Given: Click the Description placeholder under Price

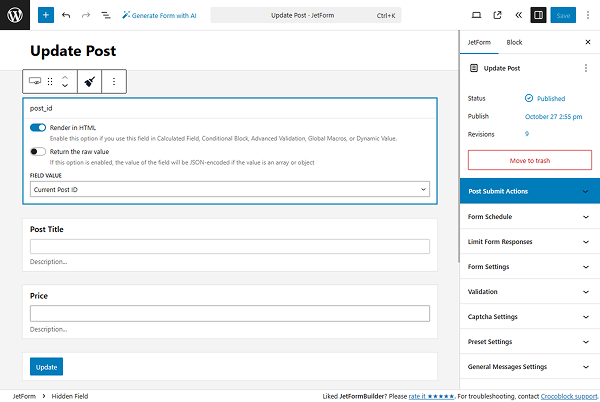Looking at the screenshot, I should [x=49, y=329].
